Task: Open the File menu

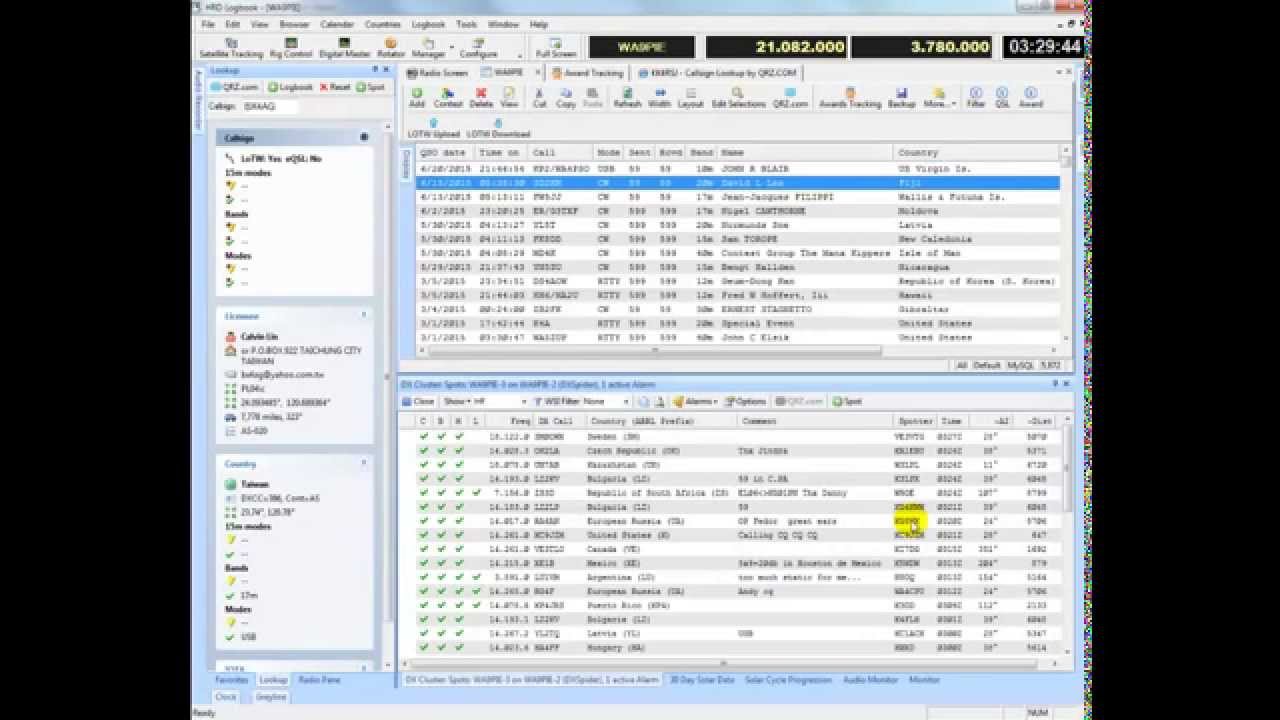Action: tap(208, 24)
